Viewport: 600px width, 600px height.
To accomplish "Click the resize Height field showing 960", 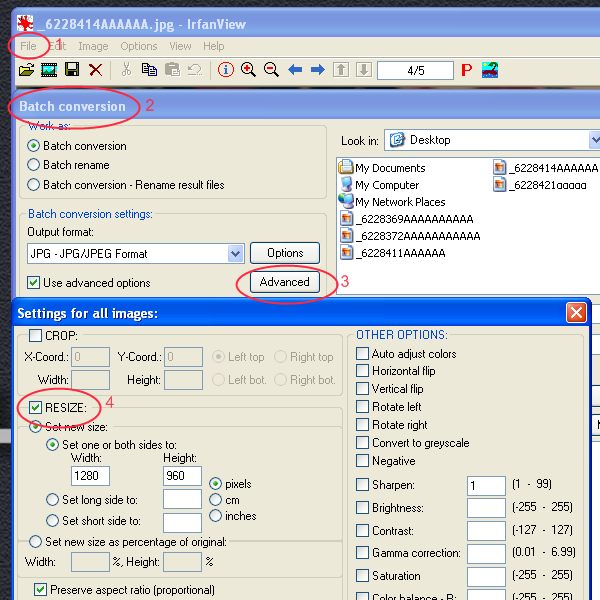I will [x=183, y=476].
